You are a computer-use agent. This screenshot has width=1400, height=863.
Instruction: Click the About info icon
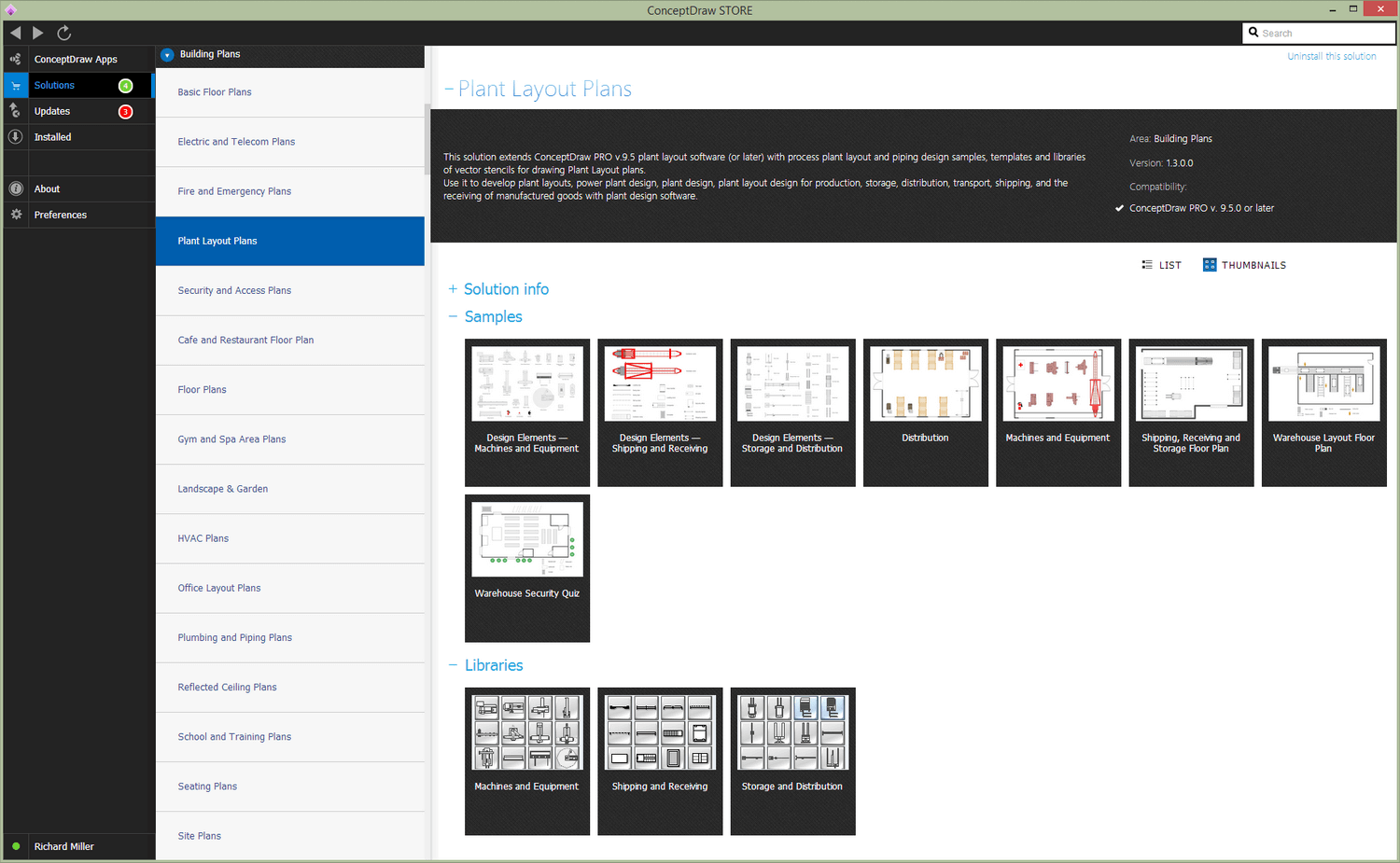pyautogui.click(x=16, y=188)
